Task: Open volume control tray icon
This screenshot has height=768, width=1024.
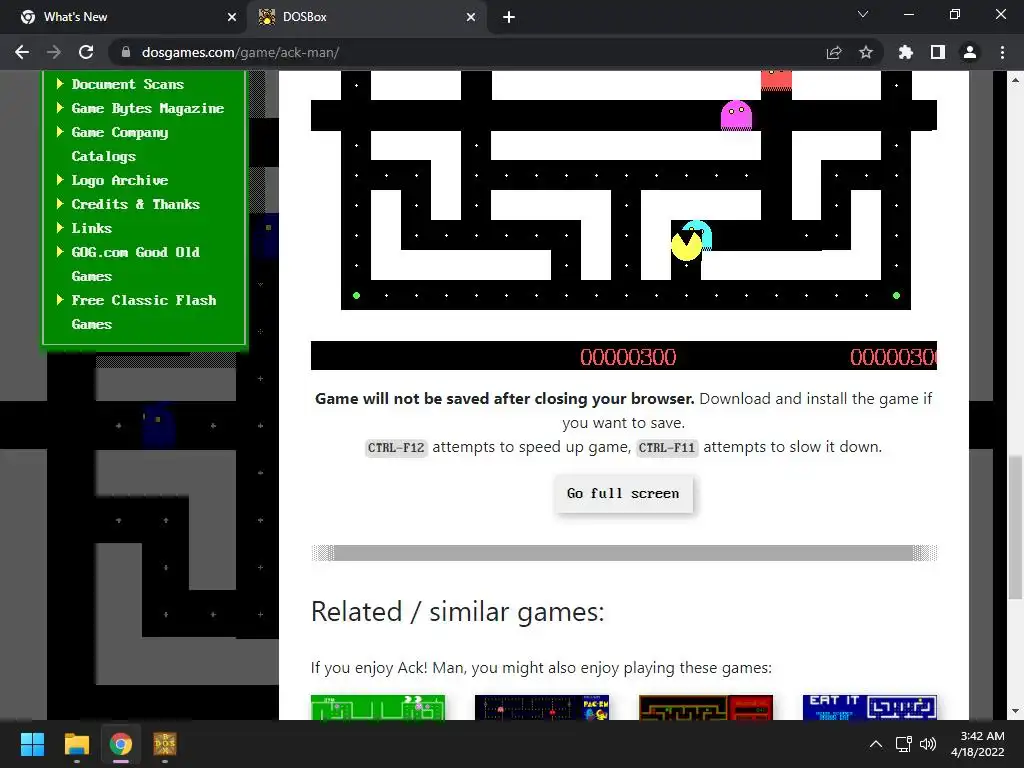Action: point(927,744)
